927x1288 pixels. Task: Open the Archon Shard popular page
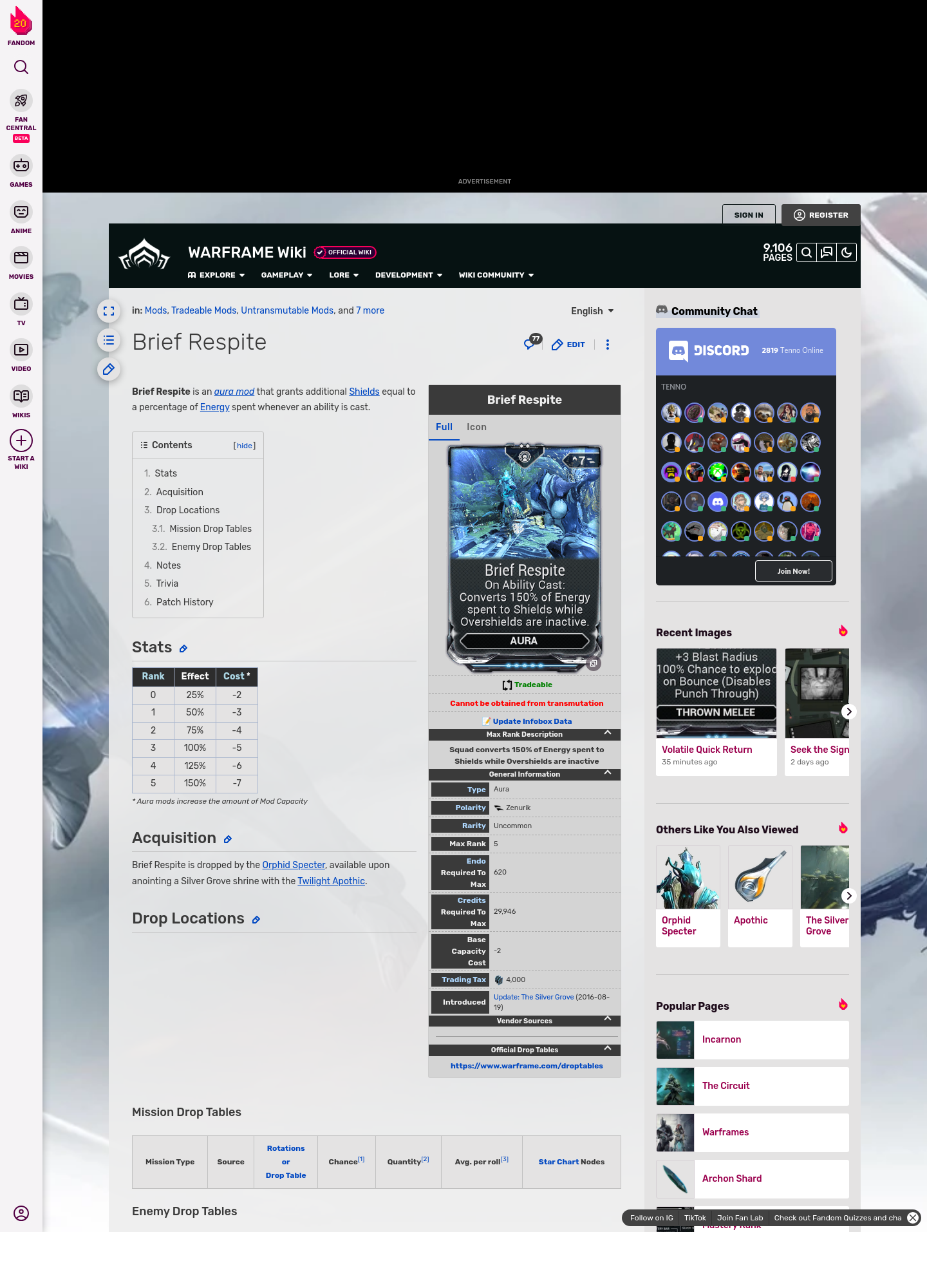(x=753, y=1179)
